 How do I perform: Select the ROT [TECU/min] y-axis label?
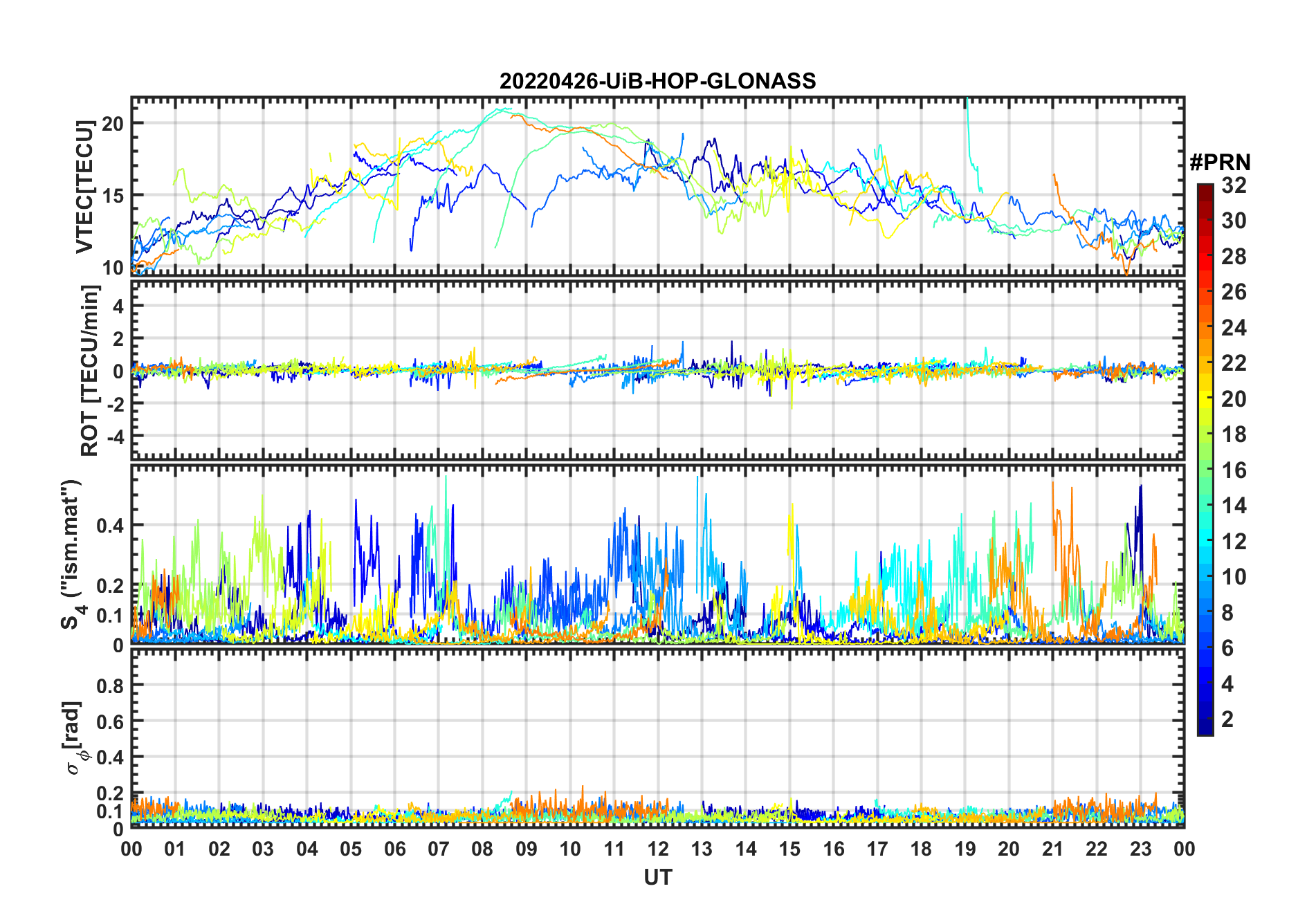point(90,371)
